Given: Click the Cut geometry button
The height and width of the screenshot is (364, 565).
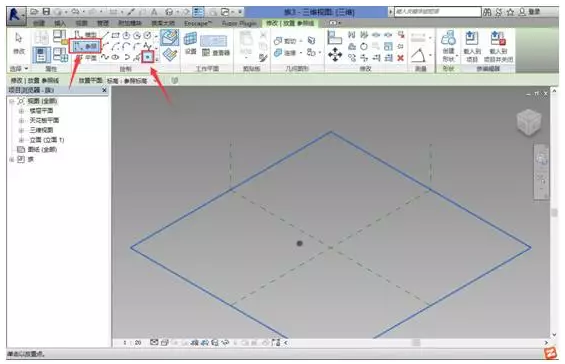Looking at the screenshot, I should 285,41.
